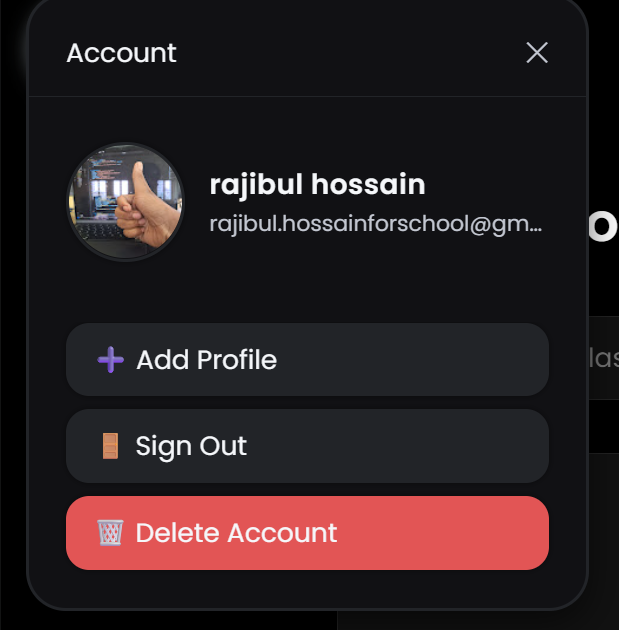
Task: Click the dark backdrop right of the X
Action: (x=603, y=53)
